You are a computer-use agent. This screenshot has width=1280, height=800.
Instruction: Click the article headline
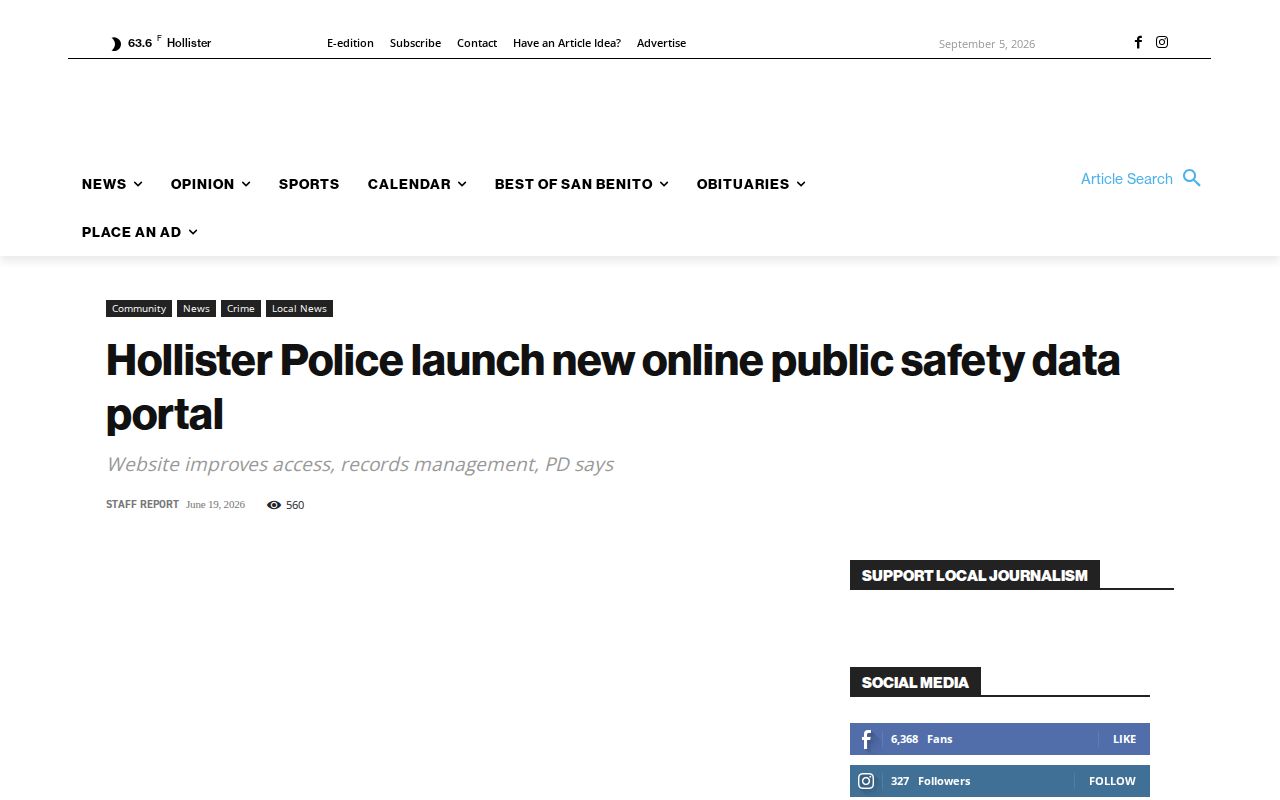coord(613,387)
